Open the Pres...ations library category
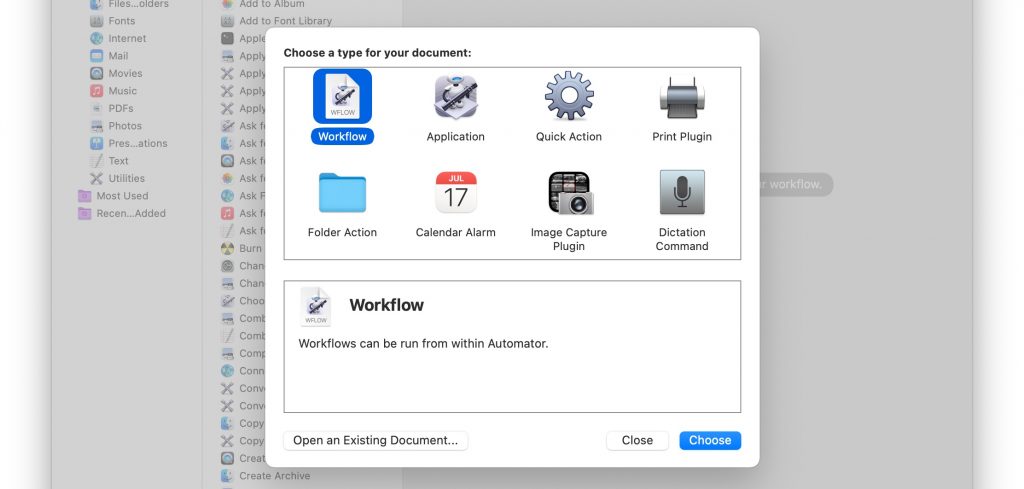 click(129, 144)
